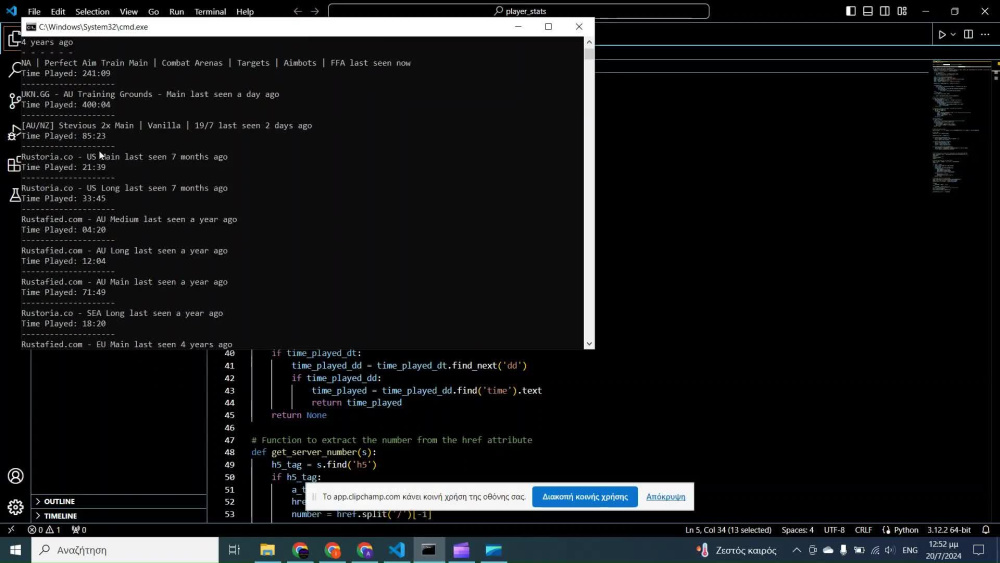
Task: Click Διακοπή κοινής χρήσης stop sharing button
Action: 585,497
